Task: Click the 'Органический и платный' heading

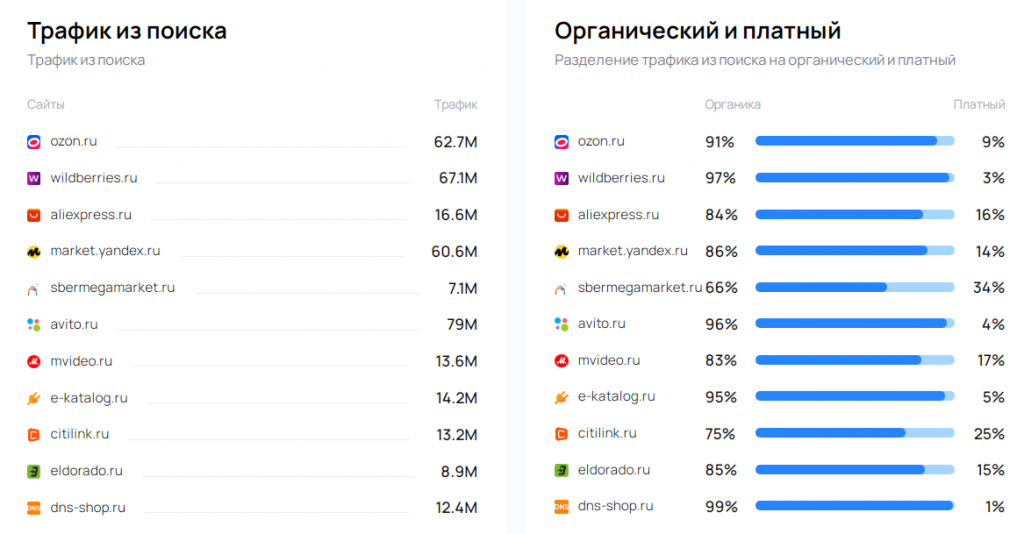Action: coord(697,31)
